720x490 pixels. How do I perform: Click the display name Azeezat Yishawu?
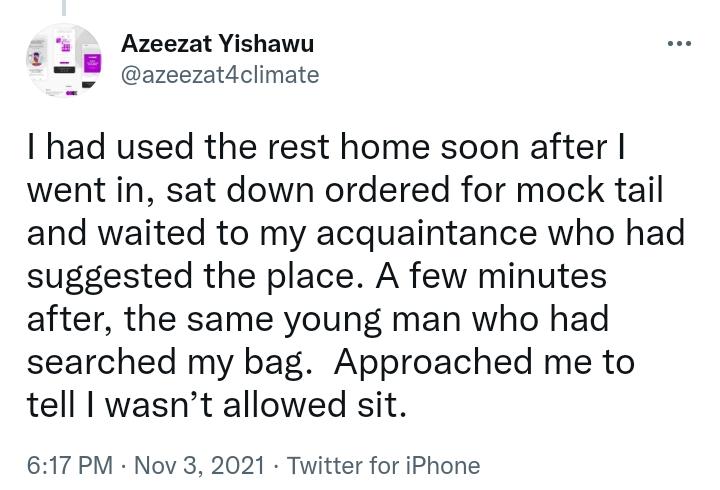click(218, 44)
